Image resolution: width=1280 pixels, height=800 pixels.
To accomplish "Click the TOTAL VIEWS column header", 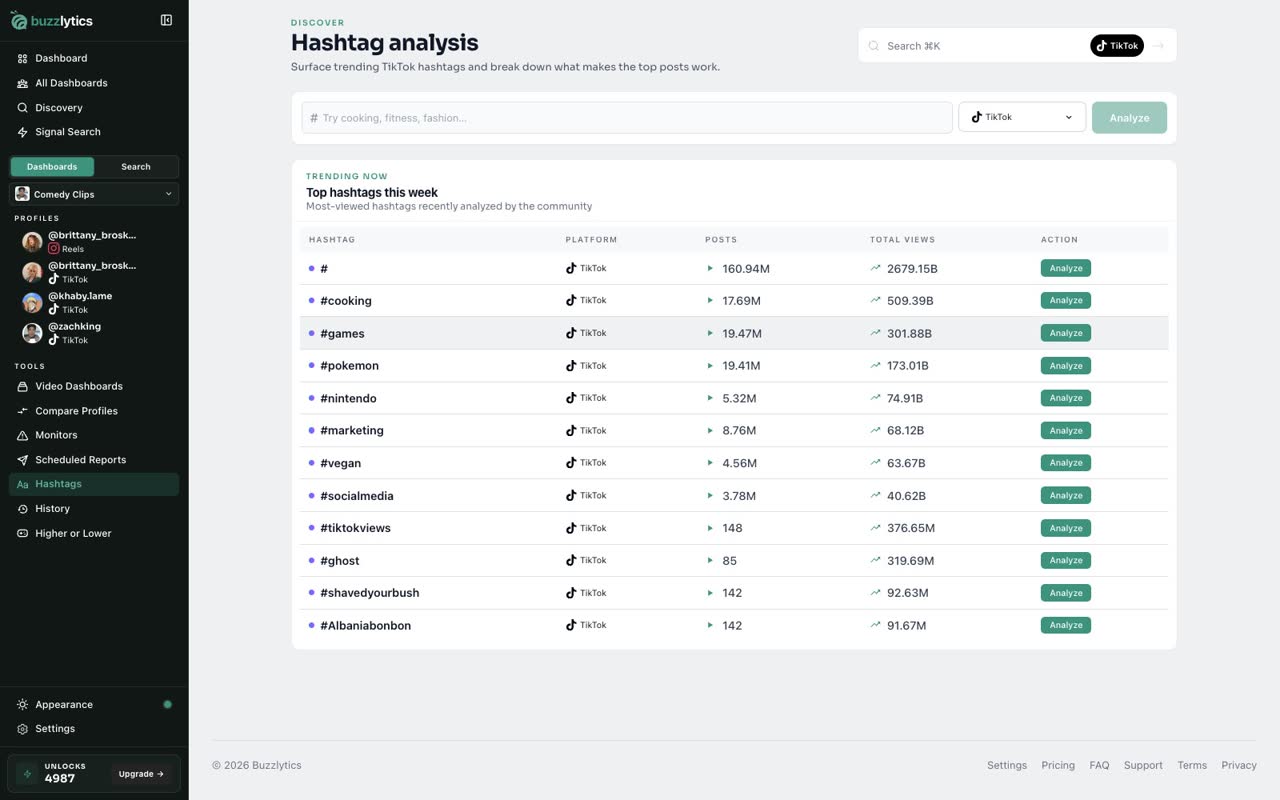I will coord(903,240).
